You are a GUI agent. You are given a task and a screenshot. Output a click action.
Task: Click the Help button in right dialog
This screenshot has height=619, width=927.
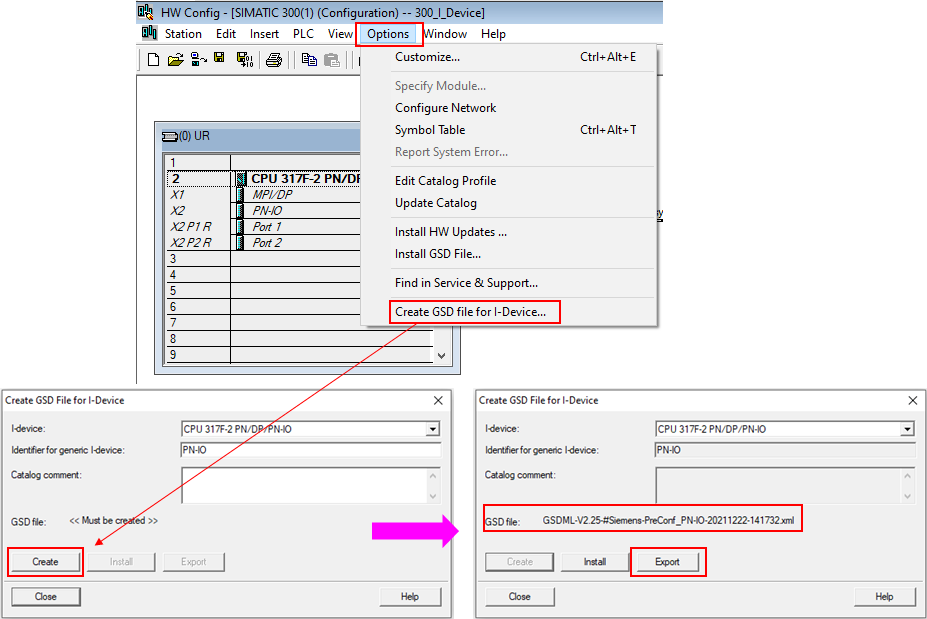(x=884, y=597)
